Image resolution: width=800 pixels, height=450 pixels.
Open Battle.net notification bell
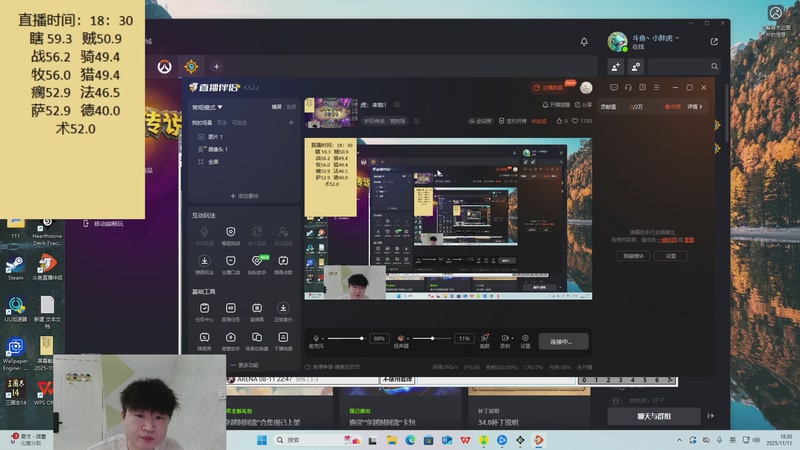tap(584, 42)
